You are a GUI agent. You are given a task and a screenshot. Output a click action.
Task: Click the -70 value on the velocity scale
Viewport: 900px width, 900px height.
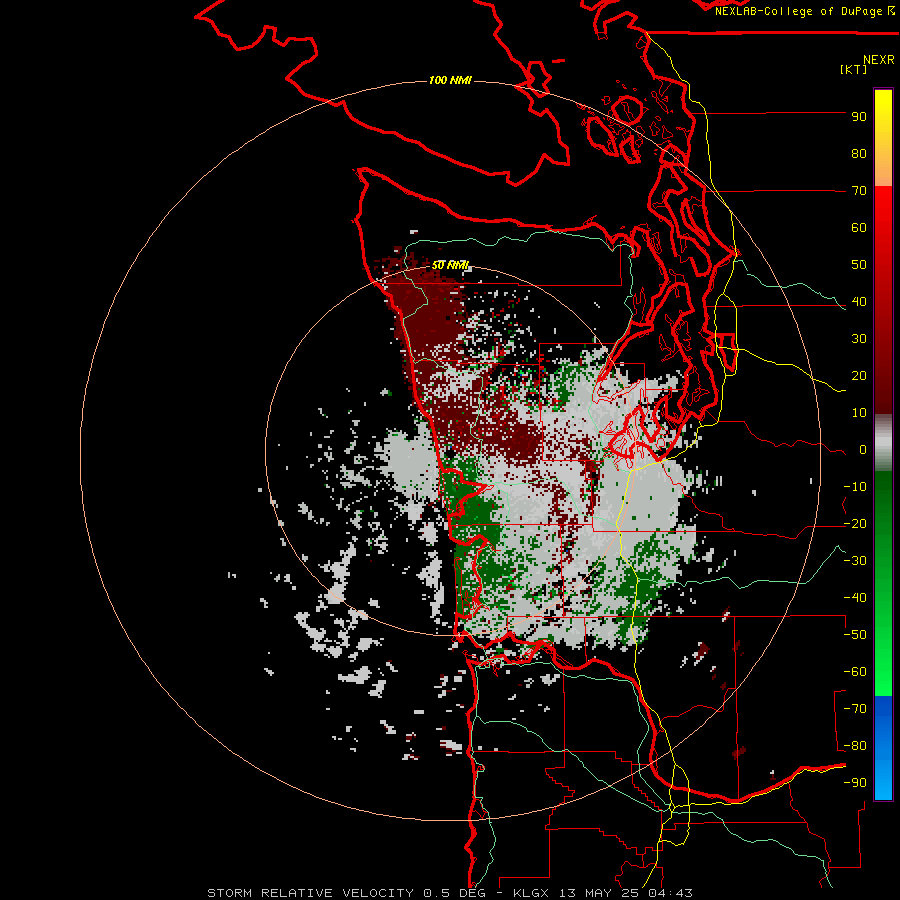pyautogui.click(x=855, y=709)
